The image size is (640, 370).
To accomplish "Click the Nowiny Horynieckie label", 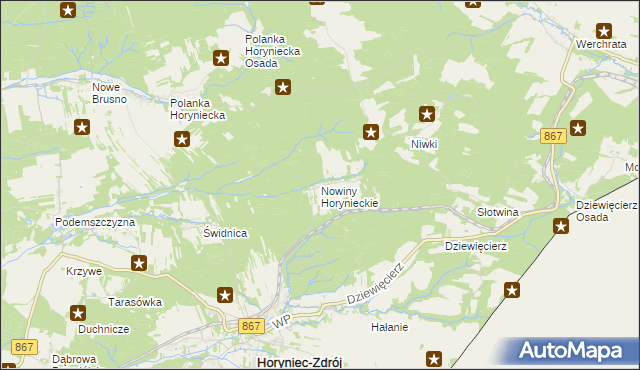I will [x=349, y=197].
